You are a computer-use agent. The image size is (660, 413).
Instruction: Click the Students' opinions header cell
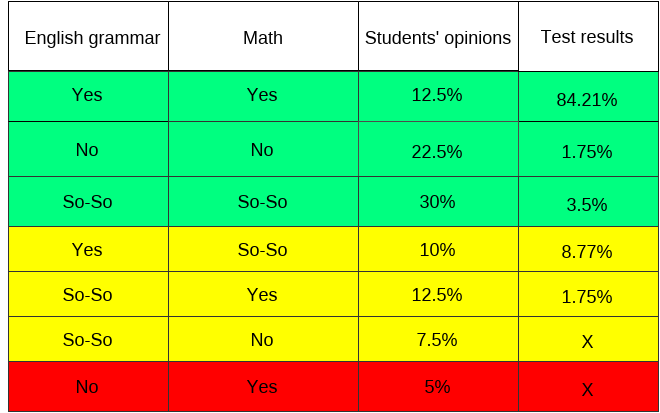click(x=437, y=38)
